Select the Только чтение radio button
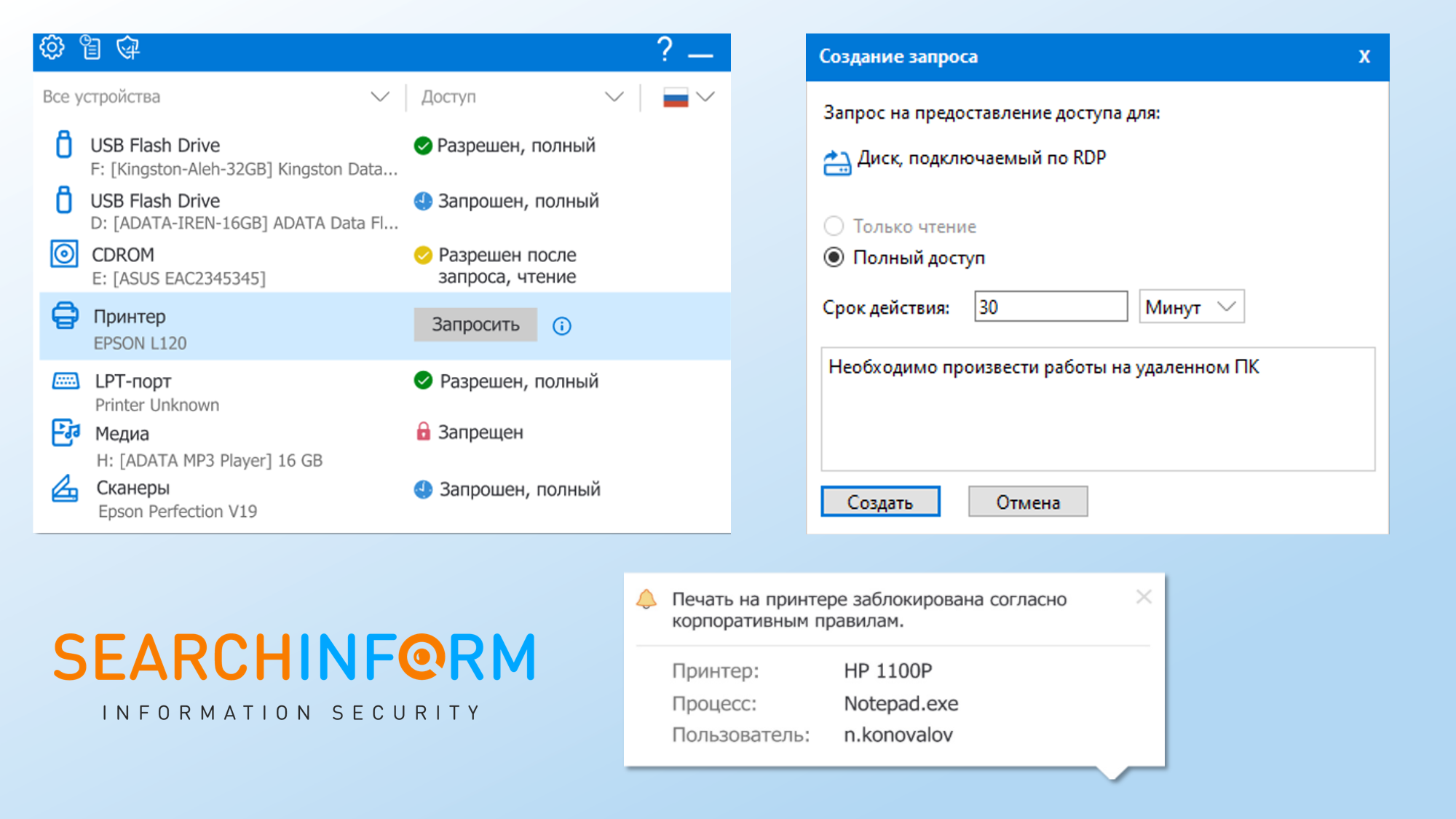The image size is (1456, 819). click(x=834, y=226)
